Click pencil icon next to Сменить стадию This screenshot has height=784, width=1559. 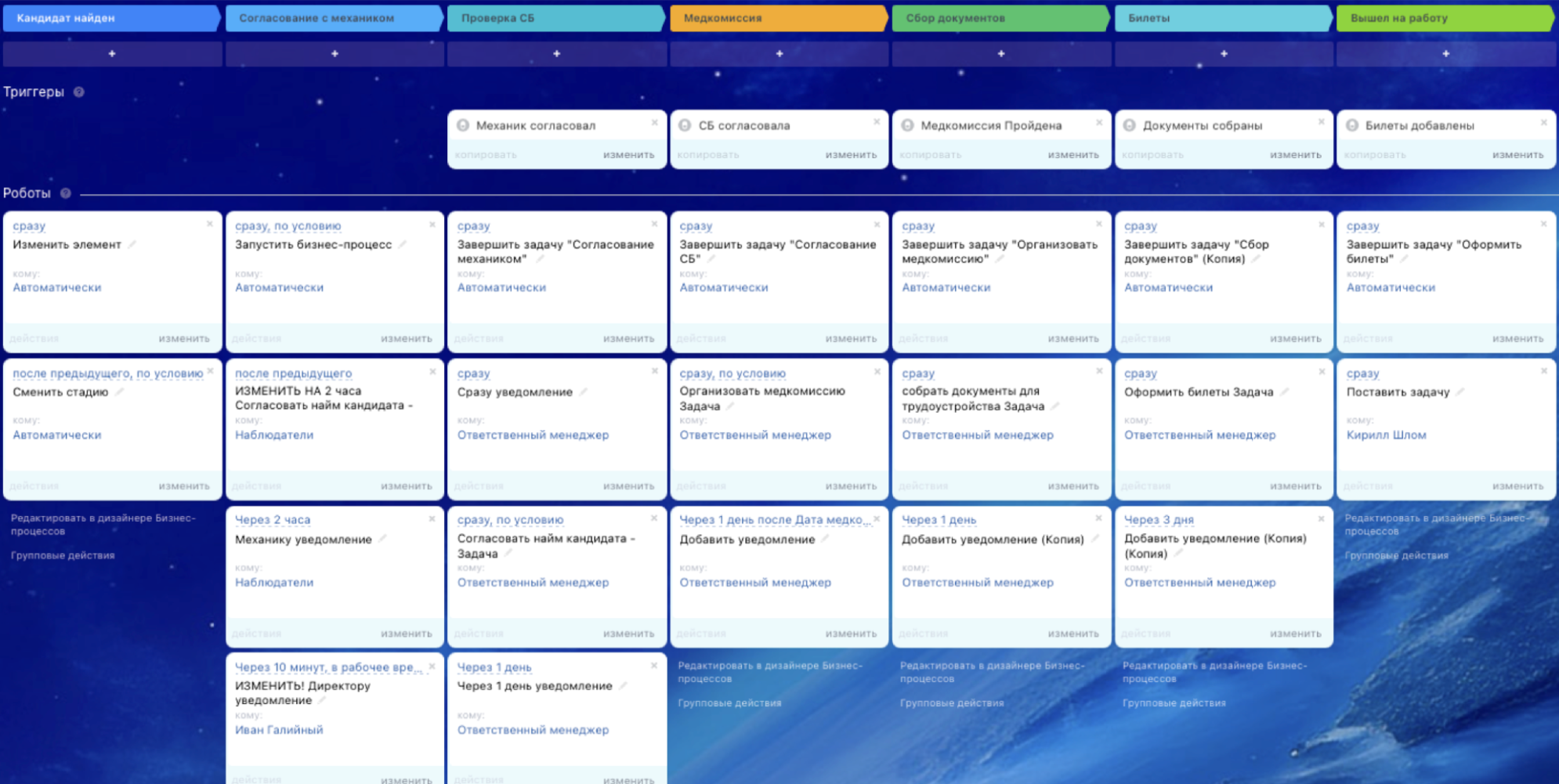[x=119, y=391]
